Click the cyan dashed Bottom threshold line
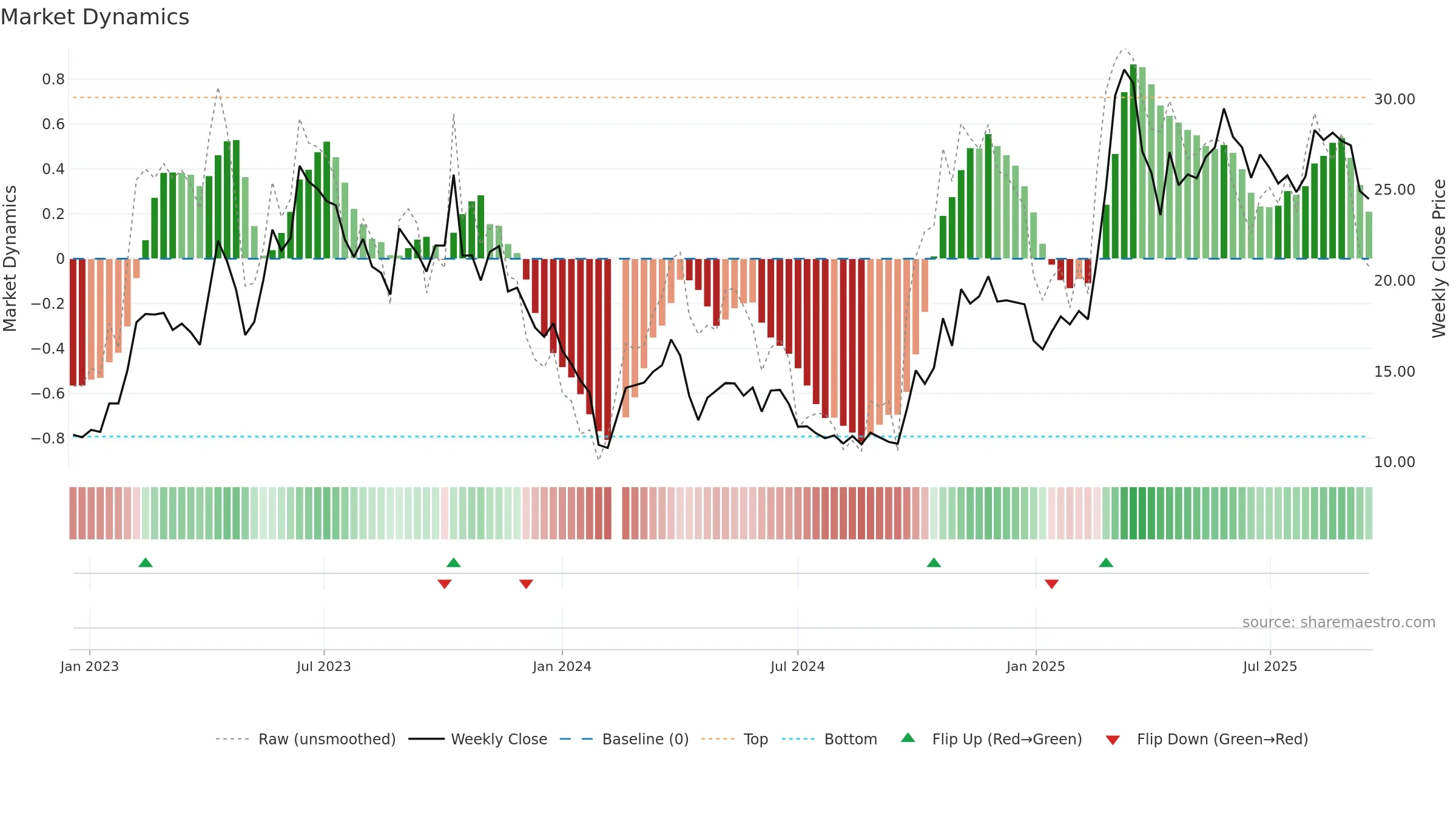 [719, 436]
